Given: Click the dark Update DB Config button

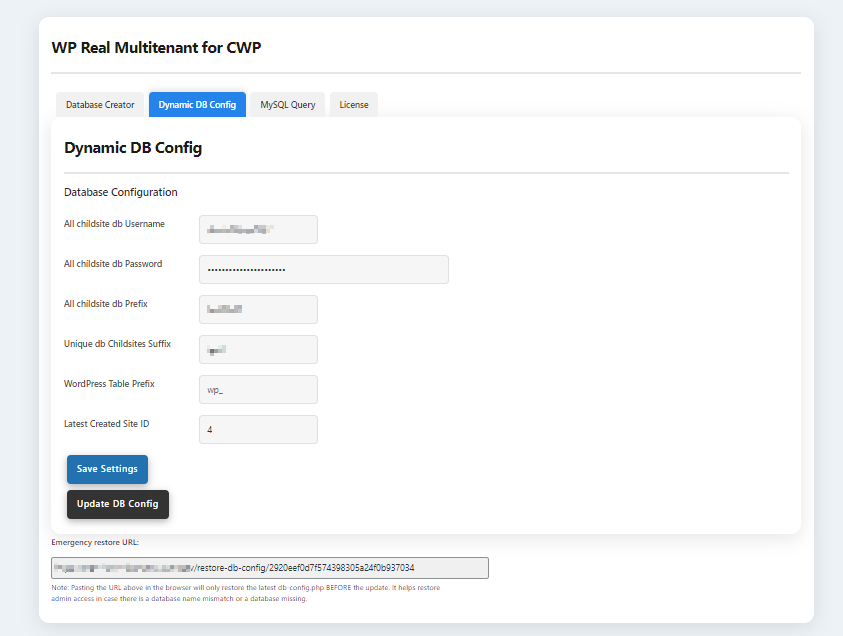Looking at the screenshot, I should [118, 504].
